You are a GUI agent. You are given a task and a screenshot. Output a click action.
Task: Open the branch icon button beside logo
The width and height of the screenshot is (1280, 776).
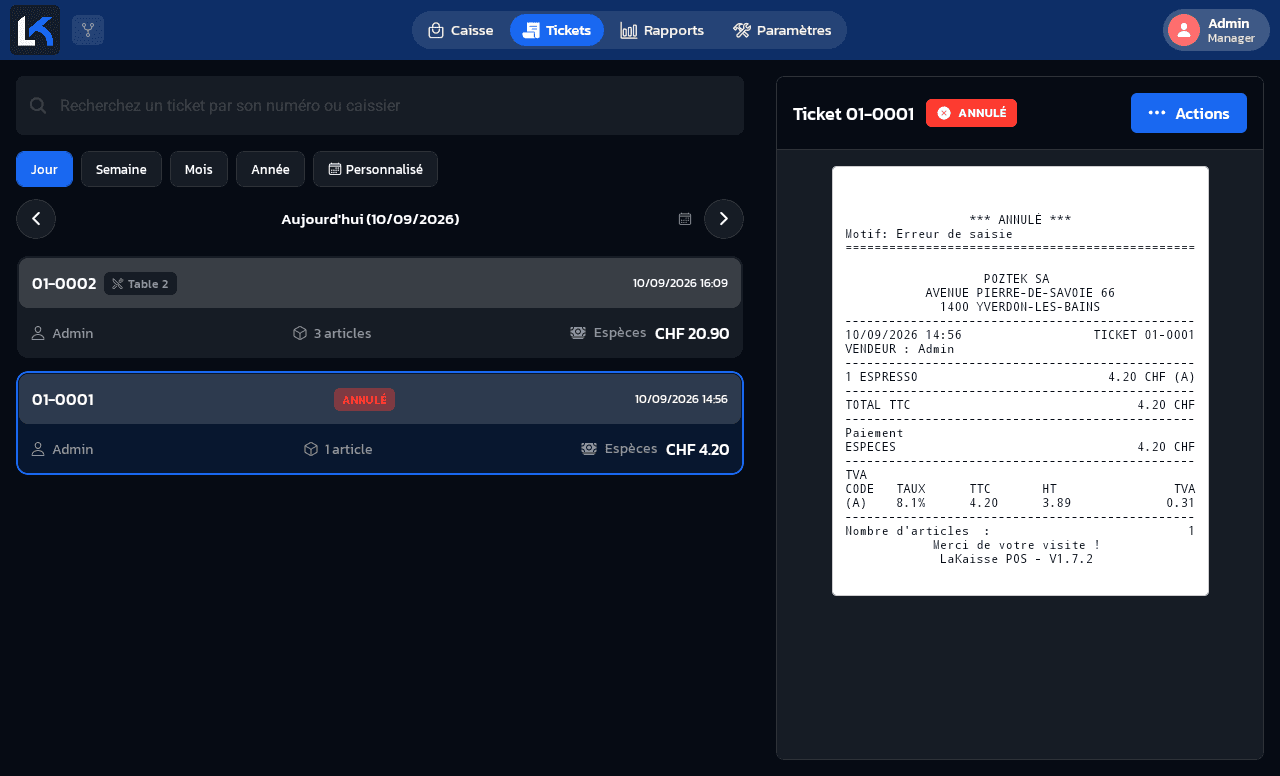tap(88, 30)
